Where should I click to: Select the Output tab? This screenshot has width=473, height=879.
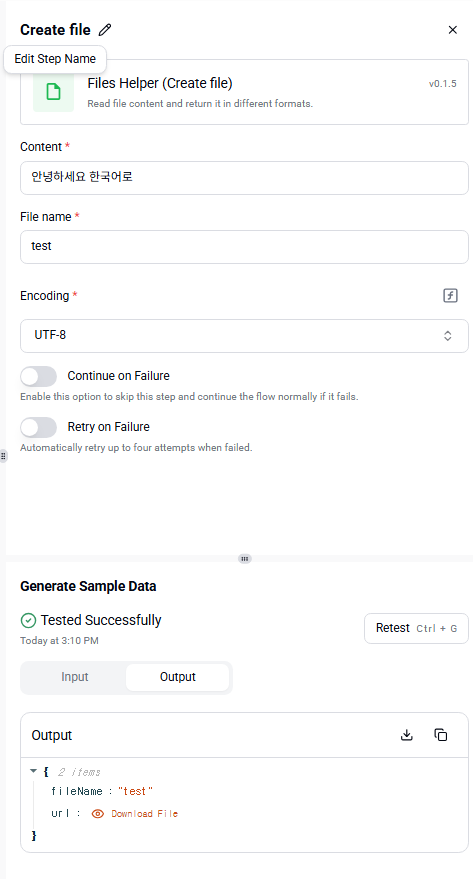pyautogui.click(x=178, y=677)
